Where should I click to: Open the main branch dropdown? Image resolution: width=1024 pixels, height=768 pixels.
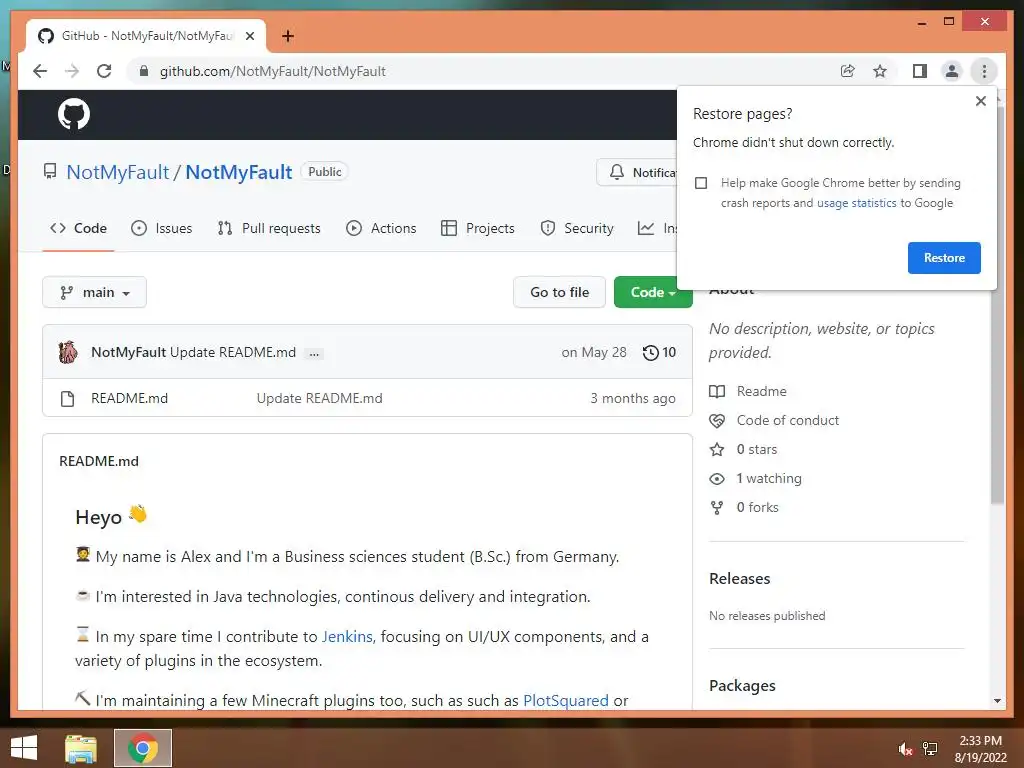coord(95,292)
